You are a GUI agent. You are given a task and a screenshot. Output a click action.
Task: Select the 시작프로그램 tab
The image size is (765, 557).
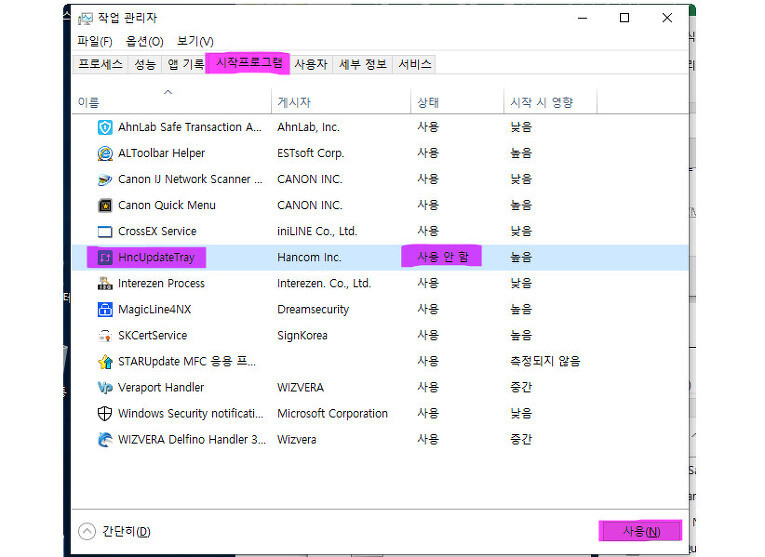click(x=249, y=63)
